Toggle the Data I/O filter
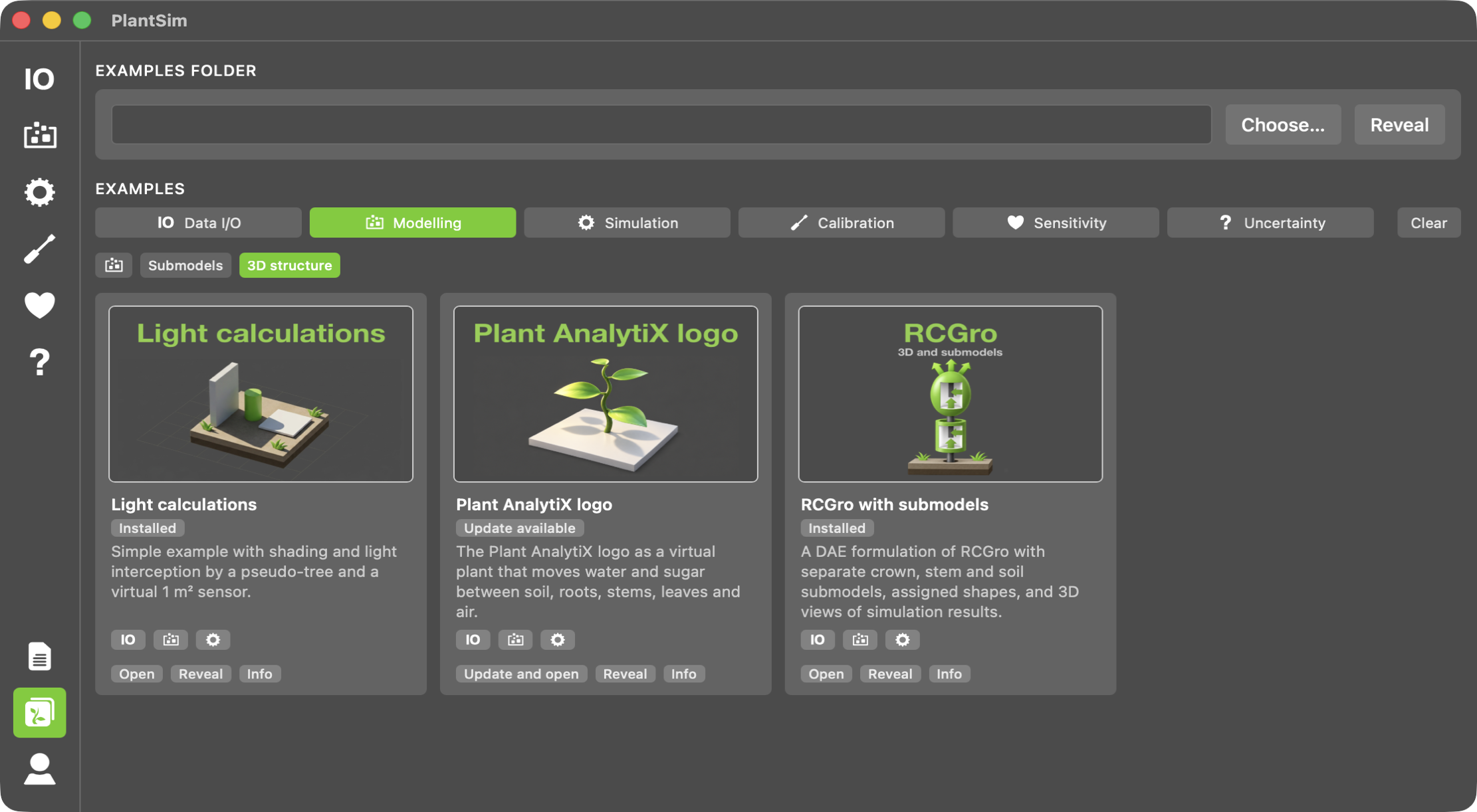The height and width of the screenshot is (812, 1477). pyautogui.click(x=198, y=223)
